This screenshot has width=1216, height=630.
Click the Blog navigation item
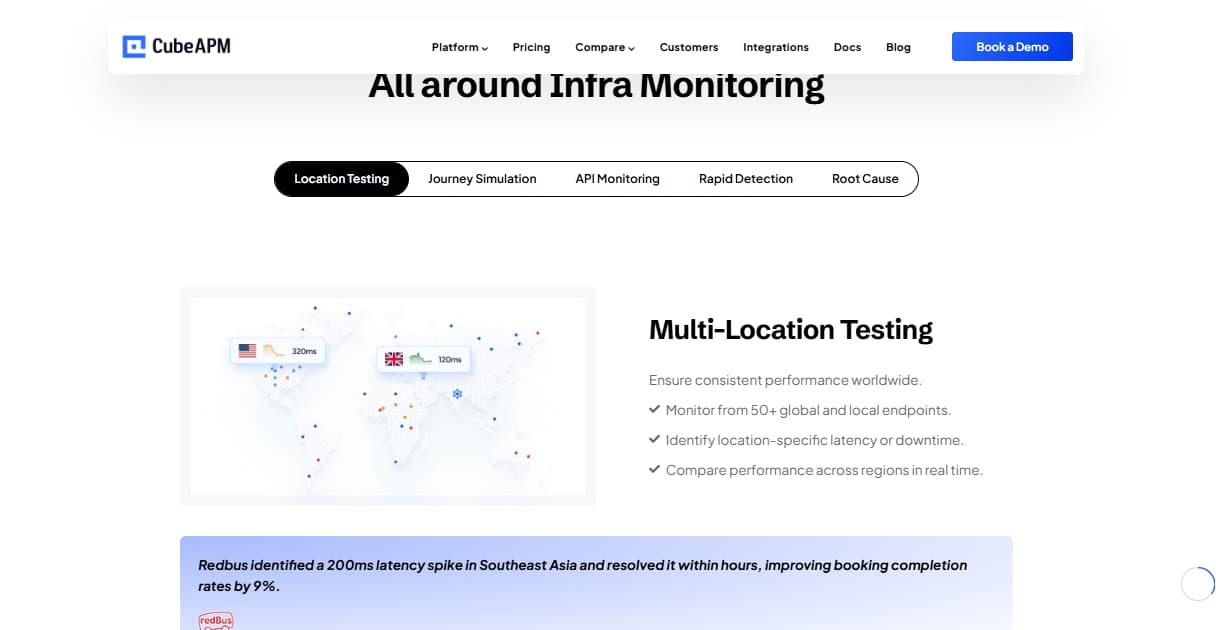(x=897, y=46)
